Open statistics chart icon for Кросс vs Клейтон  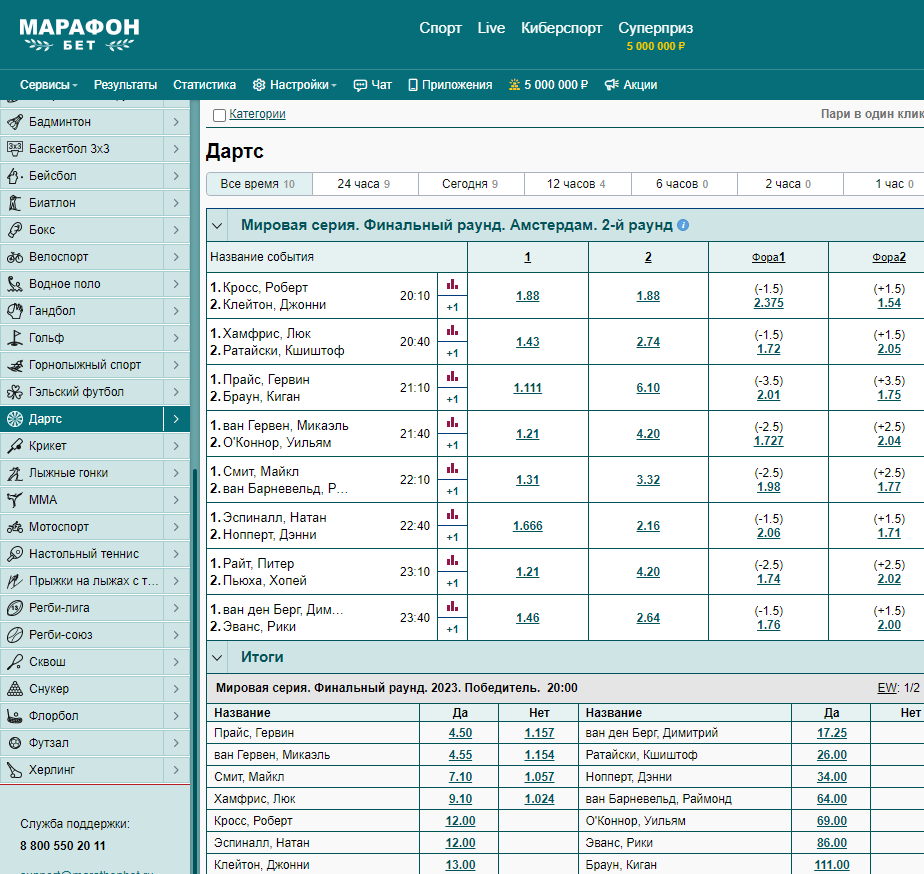pos(452,285)
